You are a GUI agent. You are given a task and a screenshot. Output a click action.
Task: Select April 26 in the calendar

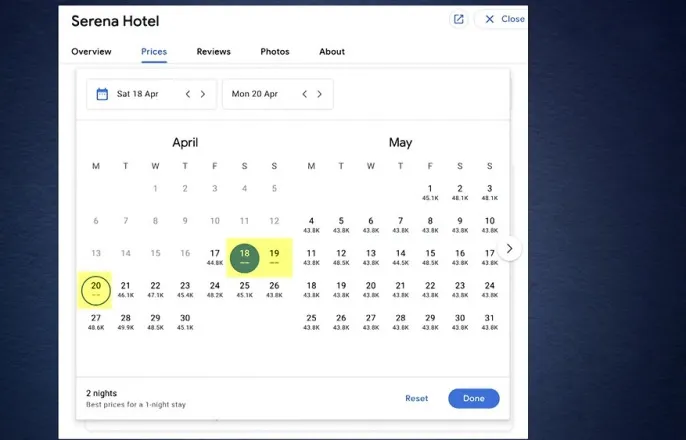[274, 290]
